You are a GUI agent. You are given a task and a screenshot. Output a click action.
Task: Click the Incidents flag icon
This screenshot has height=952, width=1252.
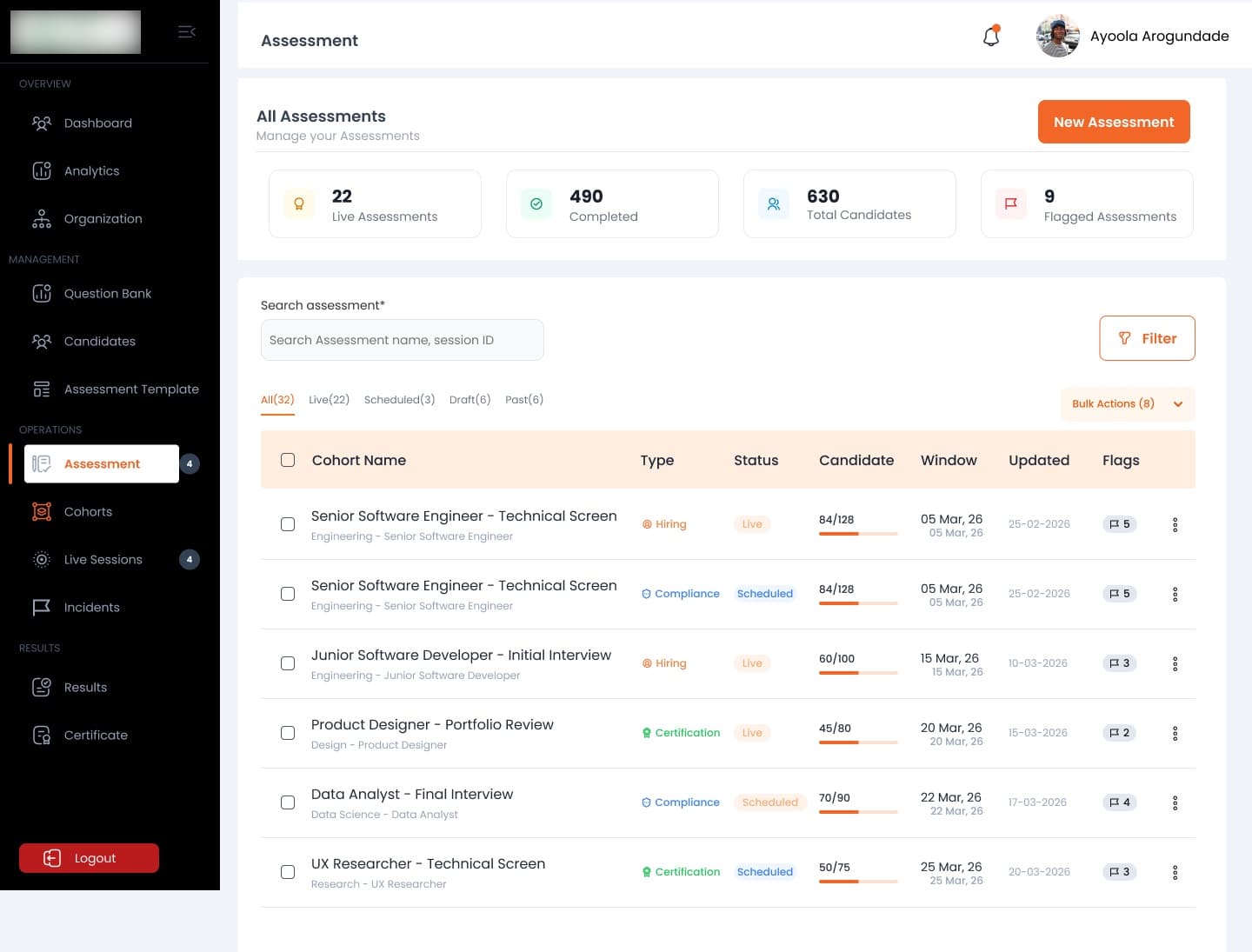click(42, 608)
